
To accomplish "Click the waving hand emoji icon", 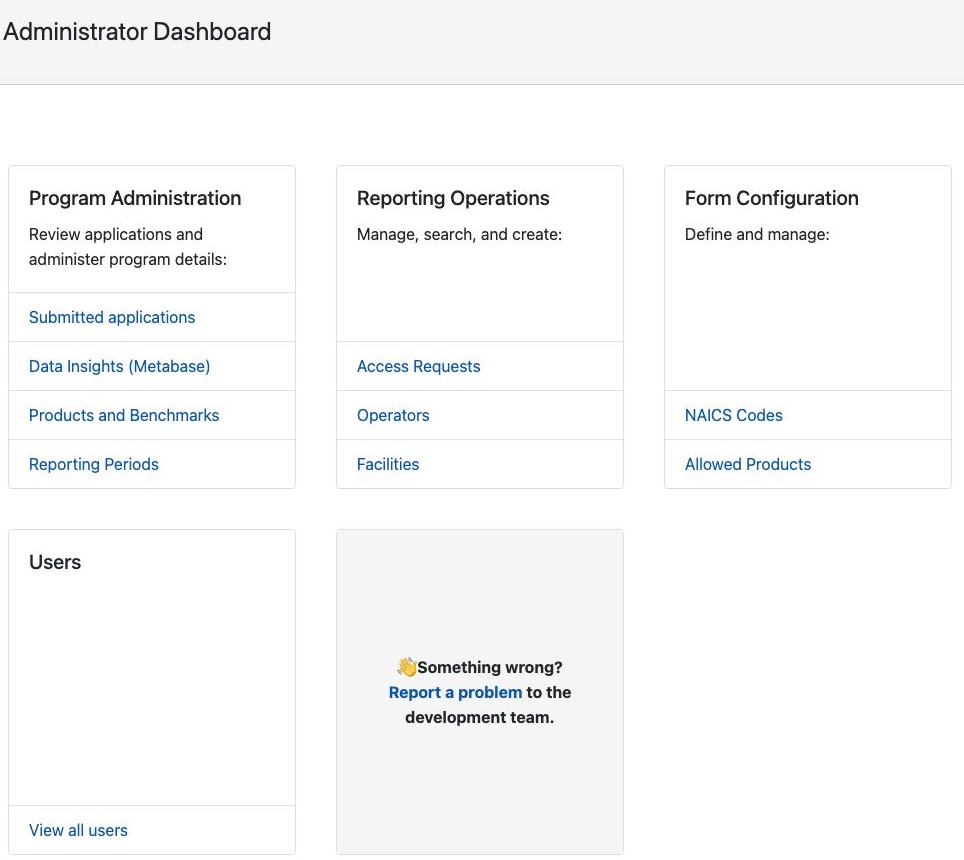I will tap(407, 666).
